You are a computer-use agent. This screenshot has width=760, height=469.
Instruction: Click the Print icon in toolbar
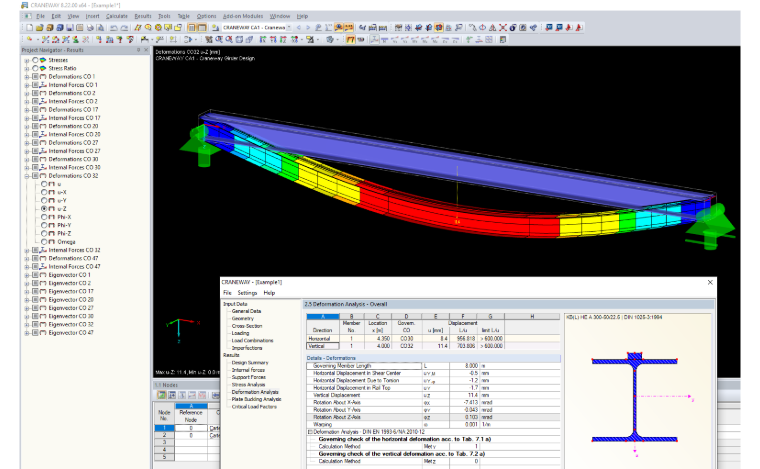click(90, 28)
